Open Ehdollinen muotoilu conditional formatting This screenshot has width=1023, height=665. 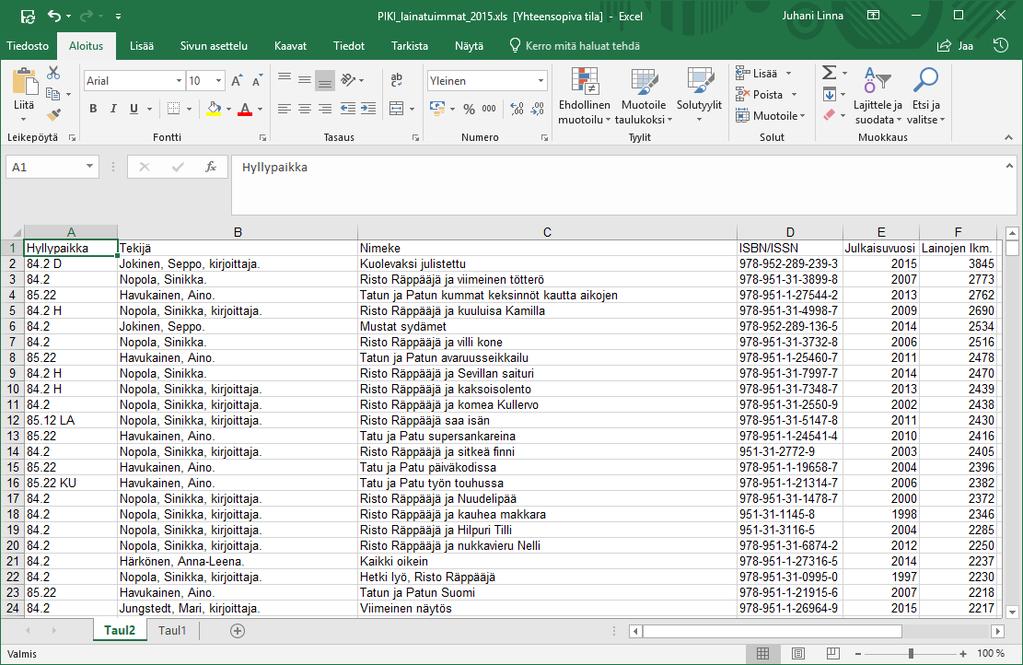(585, 95)
